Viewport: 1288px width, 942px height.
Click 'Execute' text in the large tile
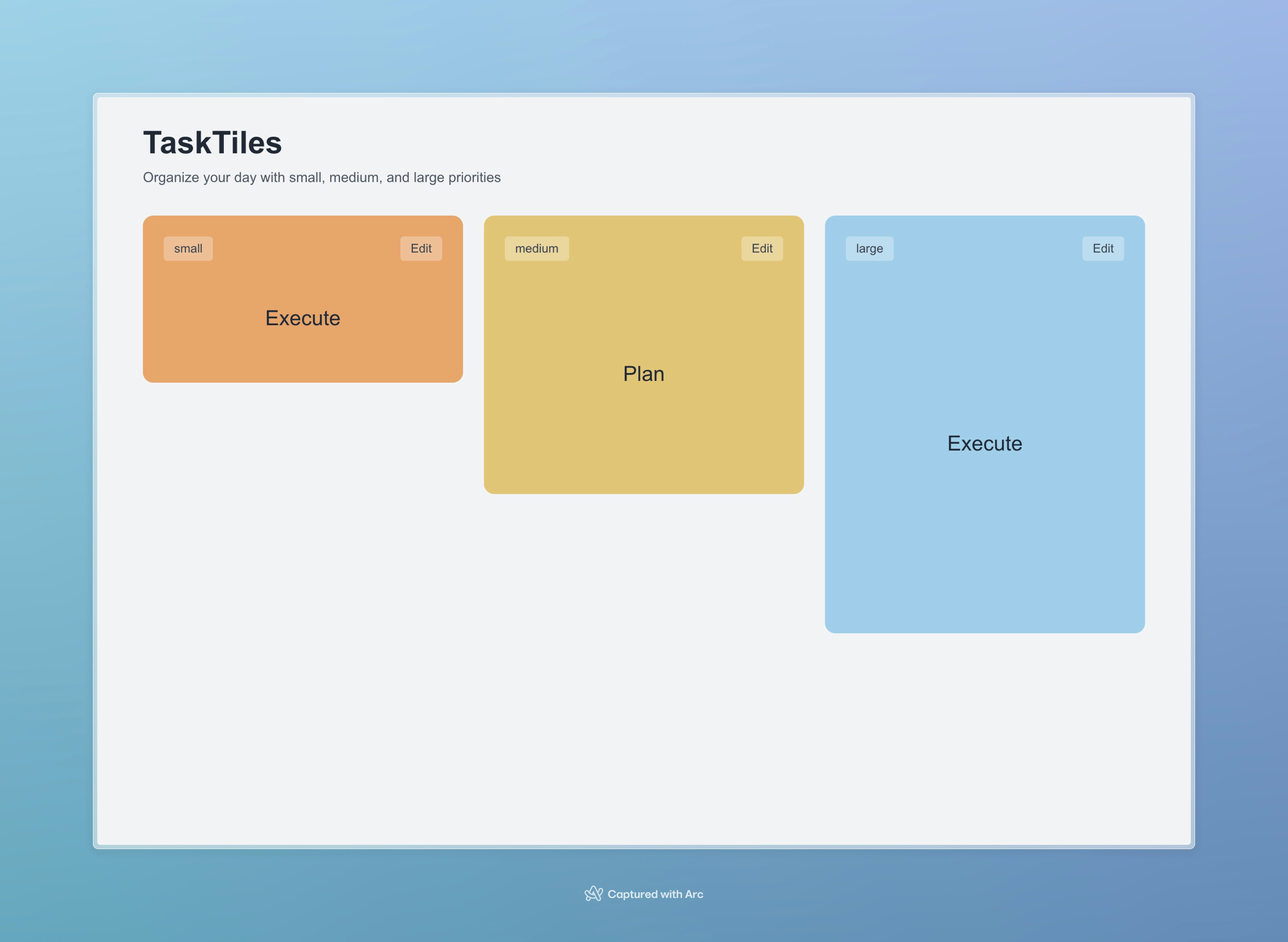point(984,444)
